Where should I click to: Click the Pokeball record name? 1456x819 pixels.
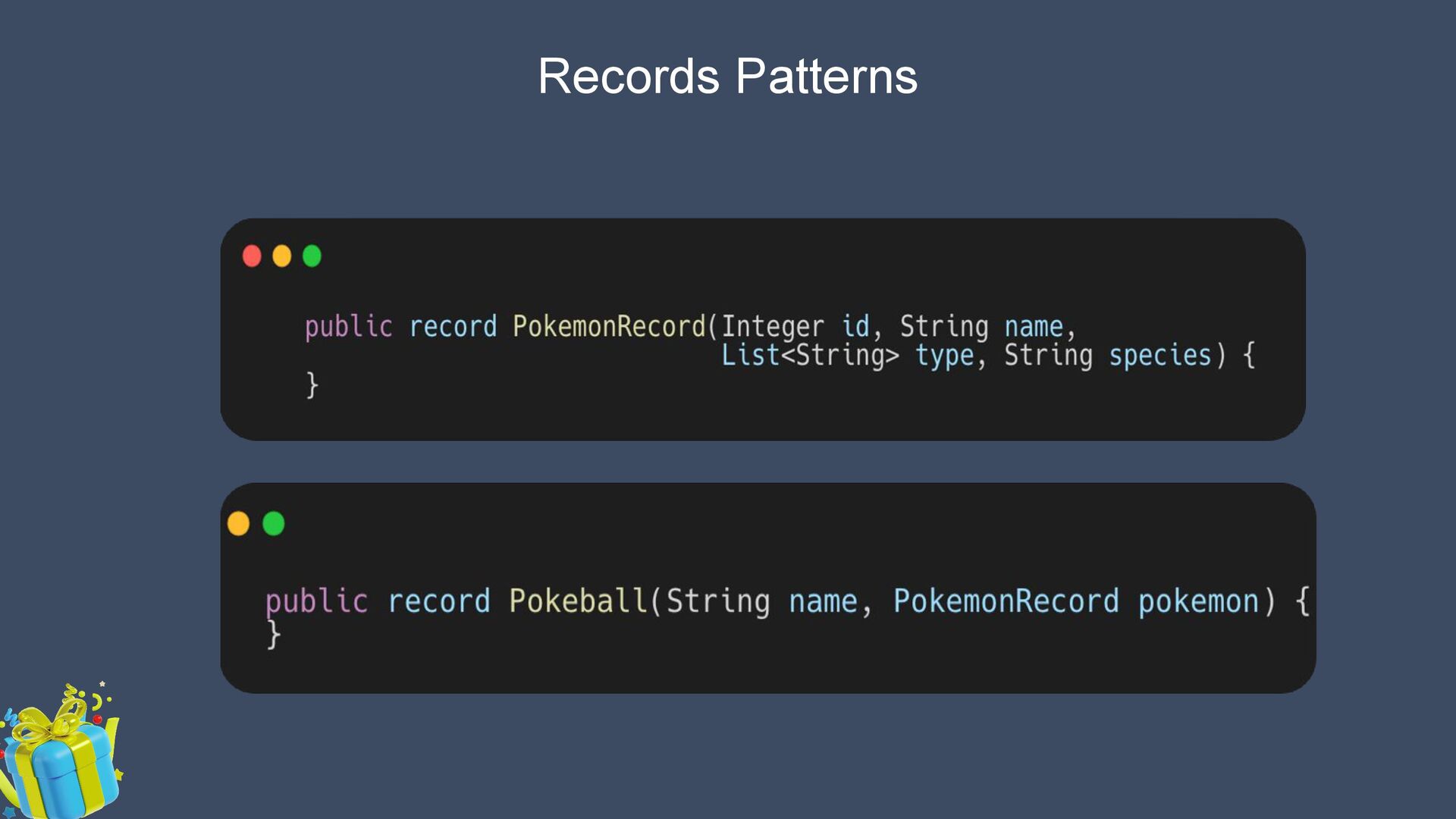[579, 601]
